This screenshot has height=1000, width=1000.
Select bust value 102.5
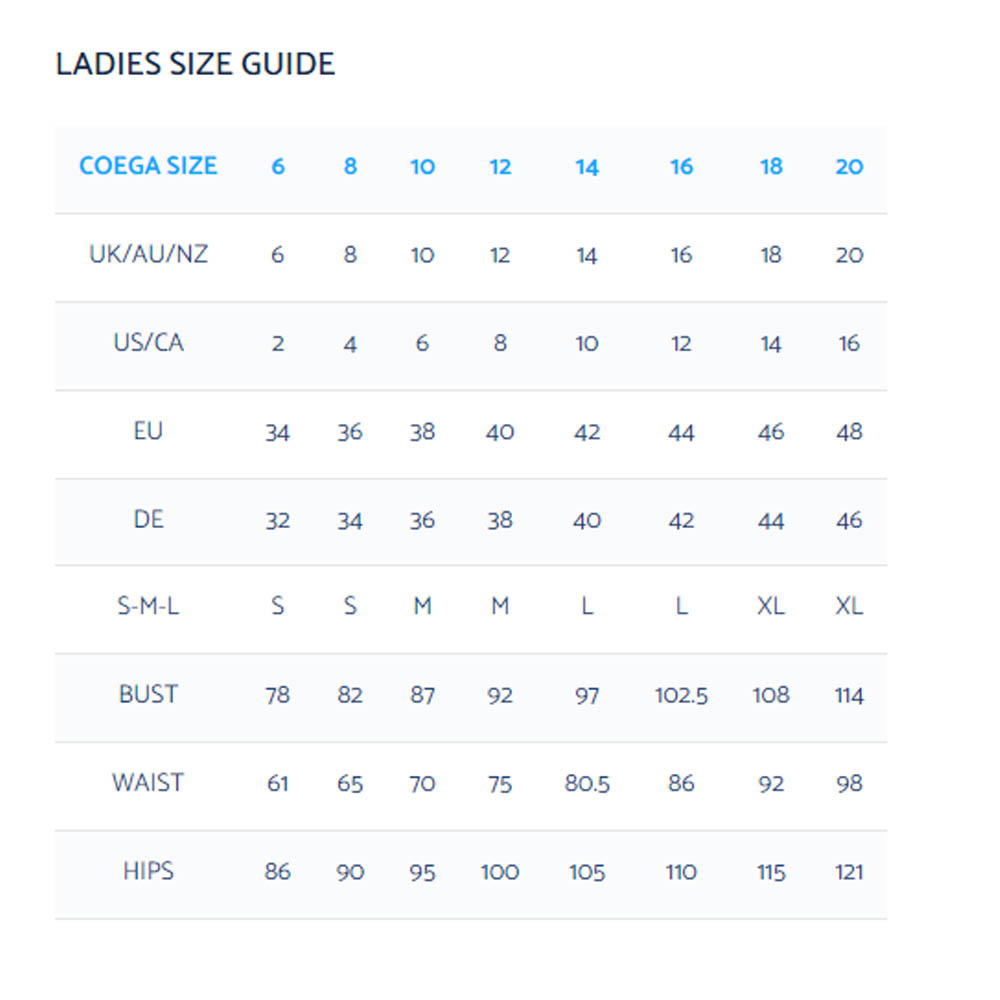click(681, 695)
